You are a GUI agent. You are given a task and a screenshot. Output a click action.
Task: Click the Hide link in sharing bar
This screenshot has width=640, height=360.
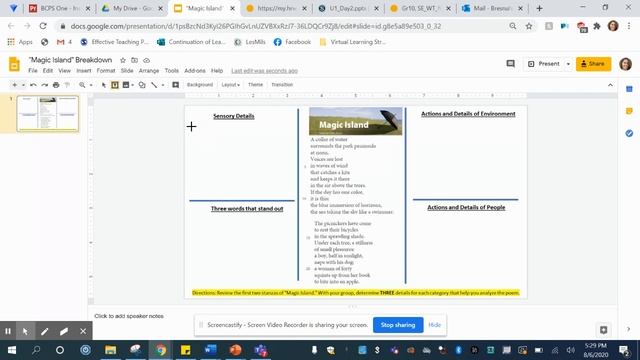point(435,325)
